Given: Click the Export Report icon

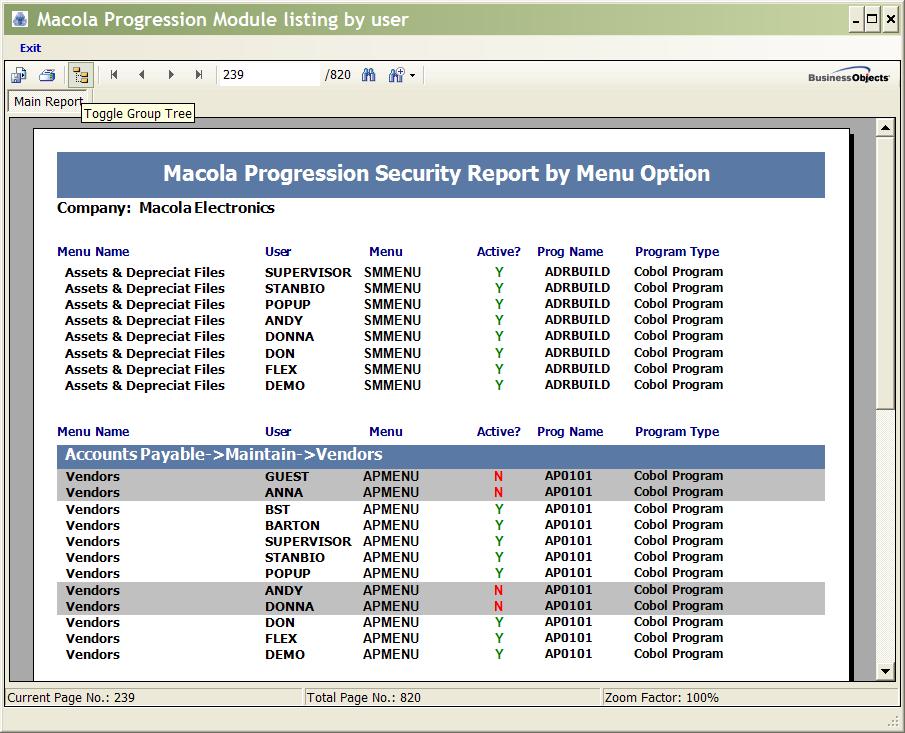Looking at the screenshot, I should pyautogui.click(x=19, y=75).
